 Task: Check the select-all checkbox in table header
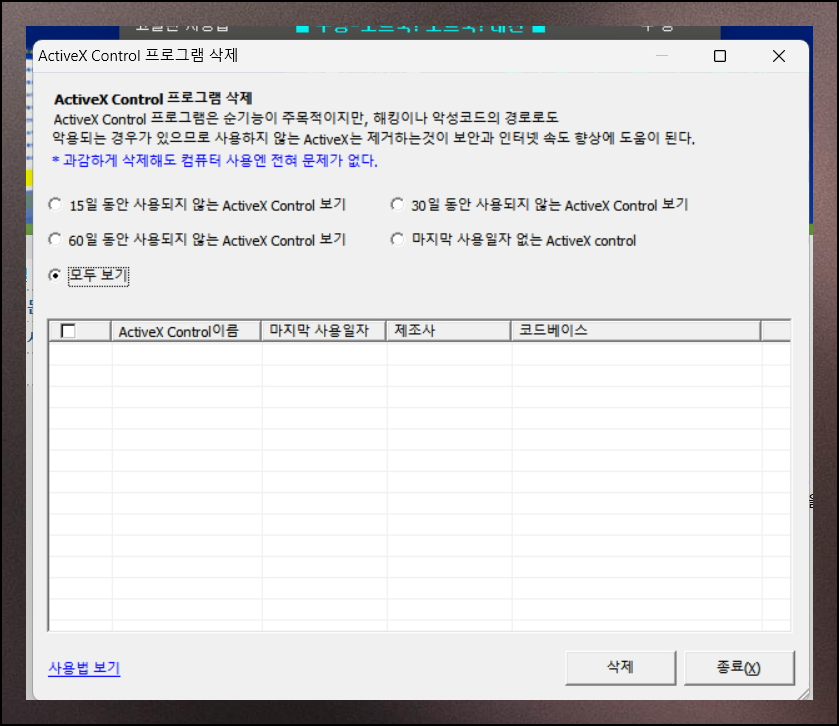(x=68, y=331)
